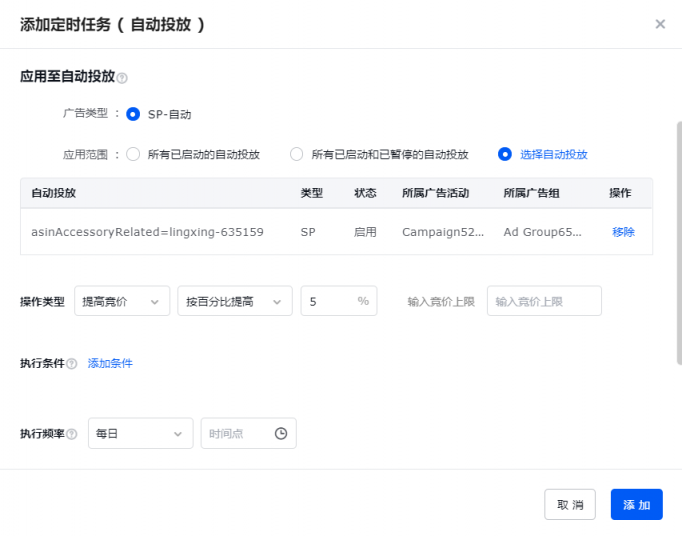Screen dimensions: 682x536
Task: Click help icon next to 应用至自动投放
Action: point(122,78)
